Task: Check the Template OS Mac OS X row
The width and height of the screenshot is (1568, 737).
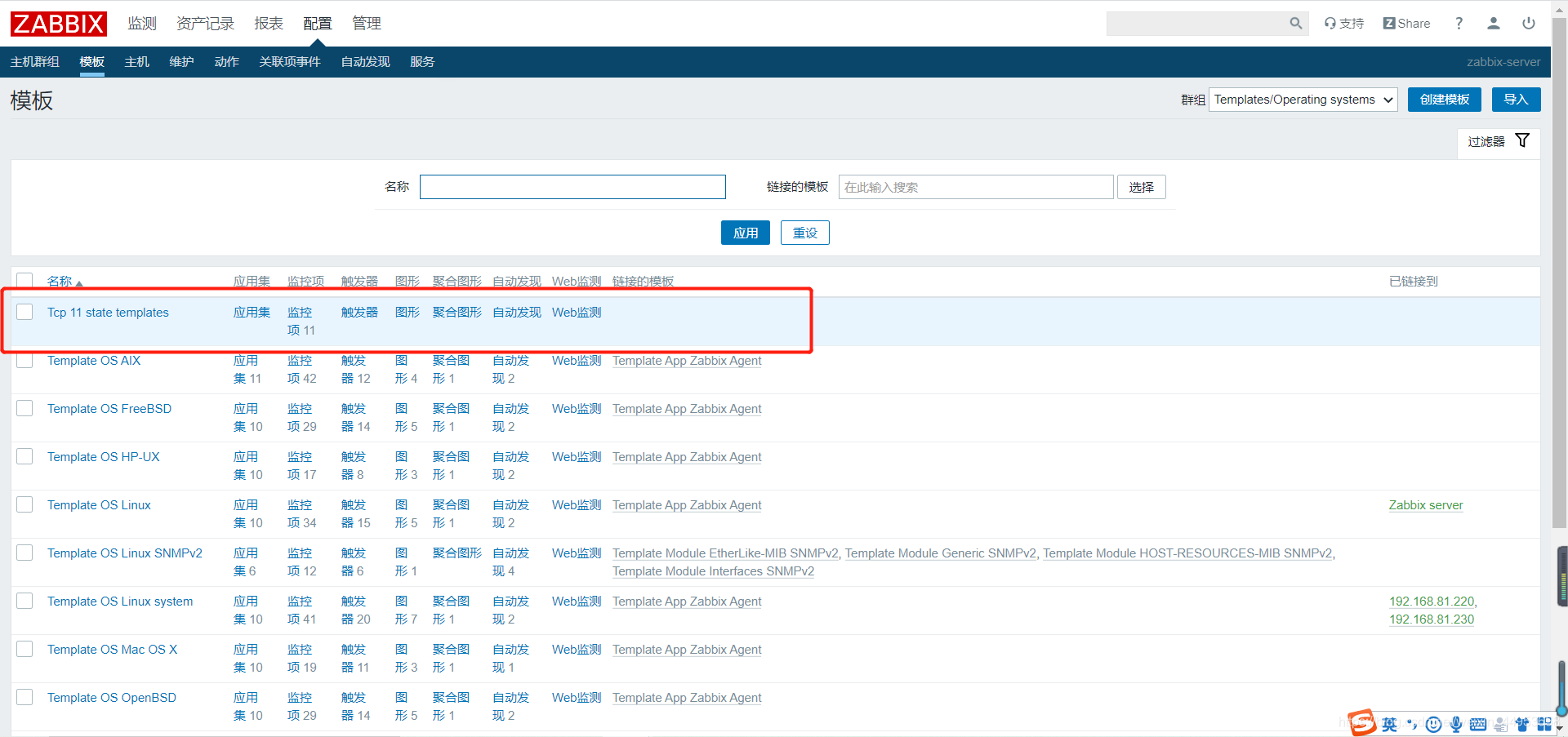Action: (x=24, y=649)
